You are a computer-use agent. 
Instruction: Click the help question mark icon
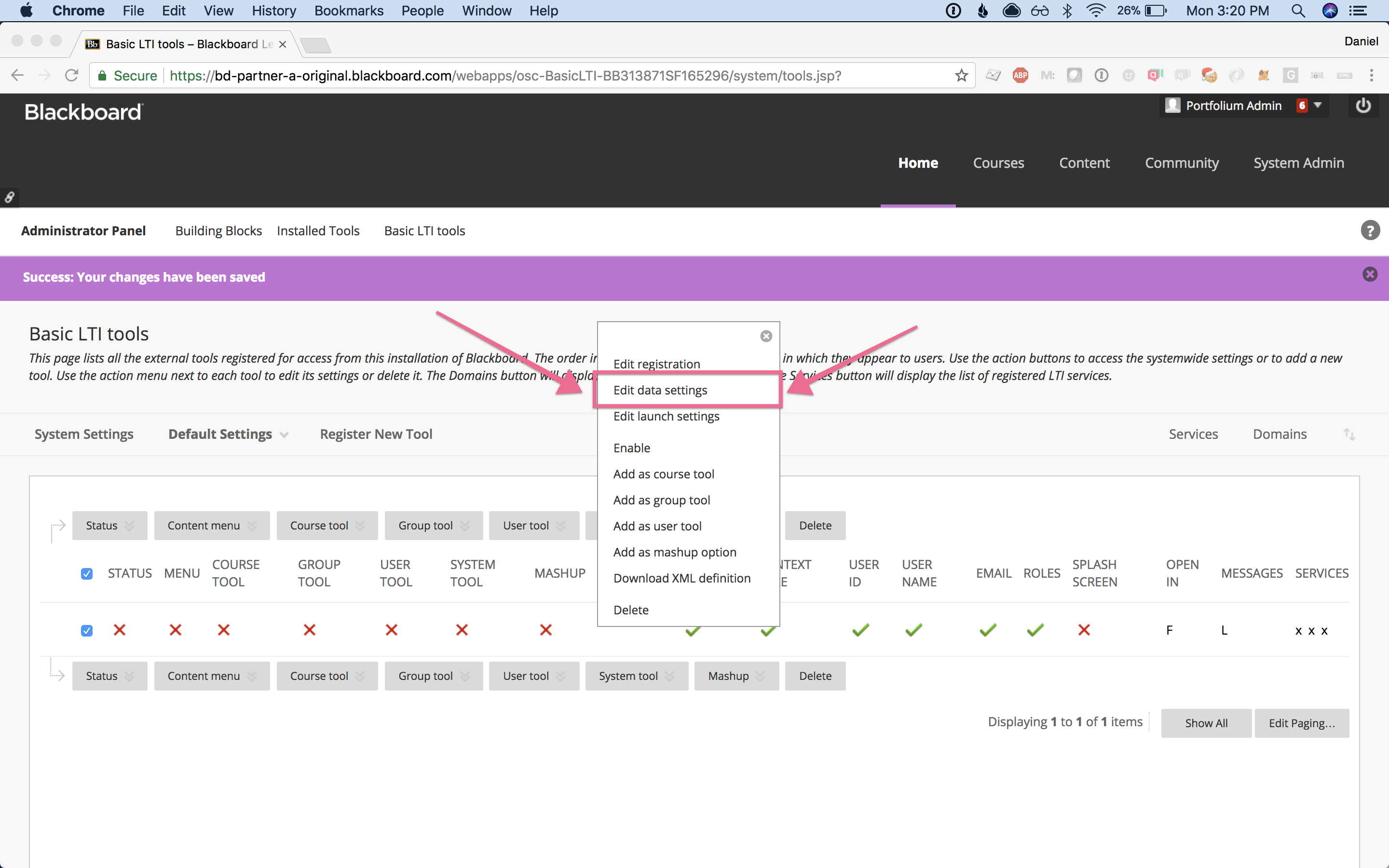click(1370, 231)
